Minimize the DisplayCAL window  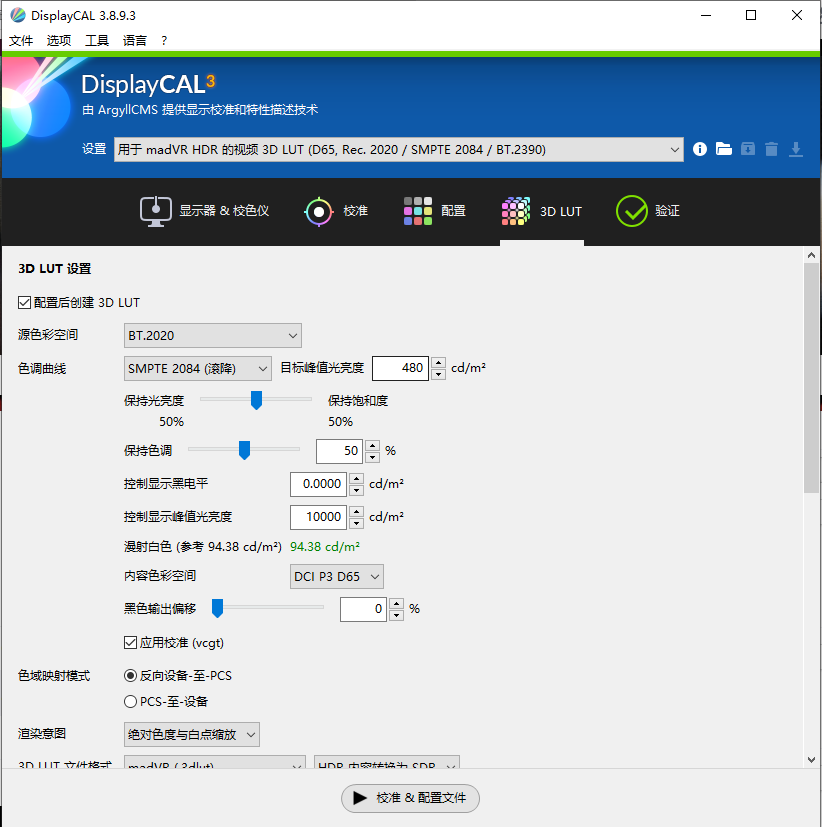705,15
